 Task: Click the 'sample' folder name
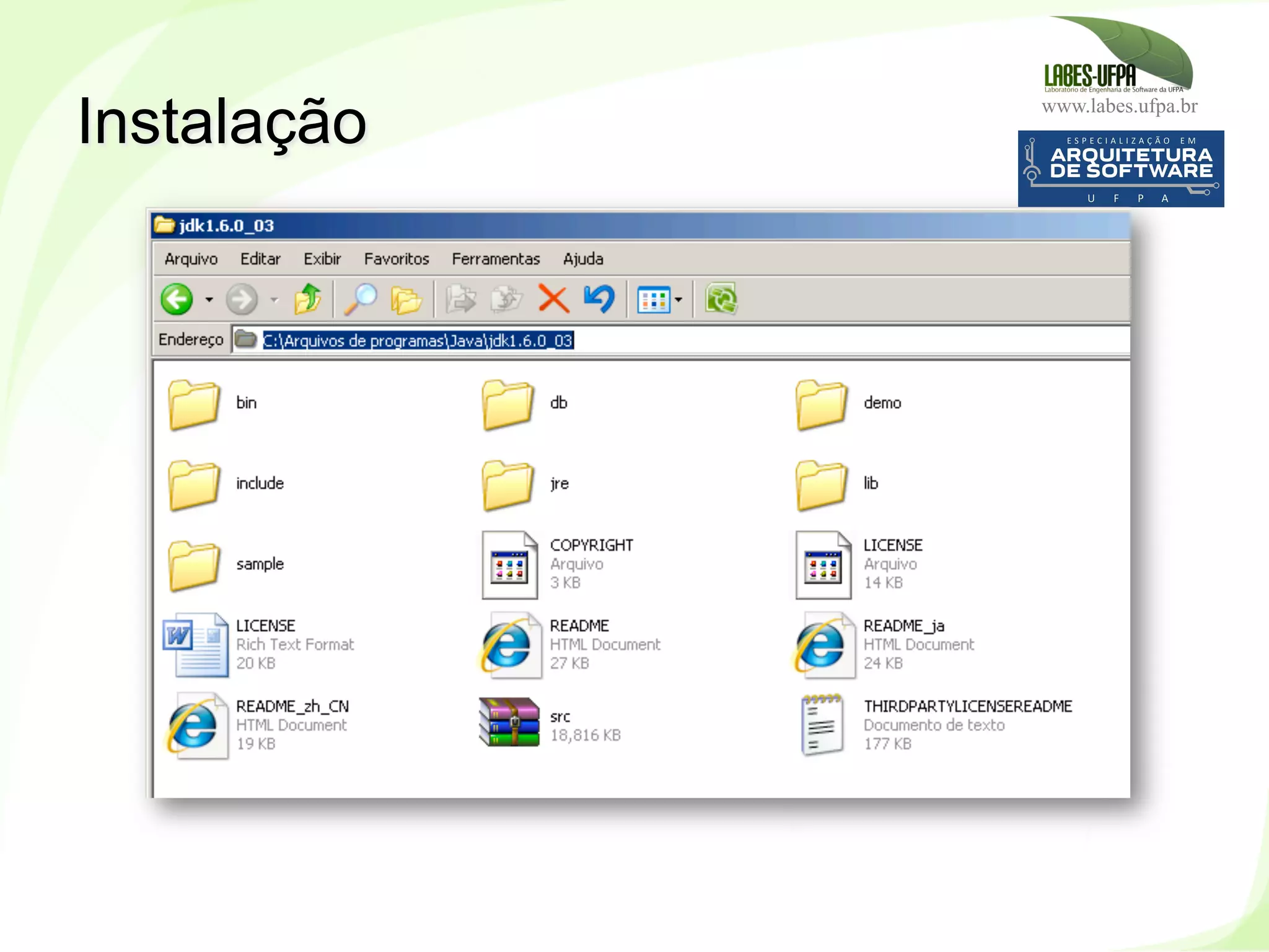260,564
